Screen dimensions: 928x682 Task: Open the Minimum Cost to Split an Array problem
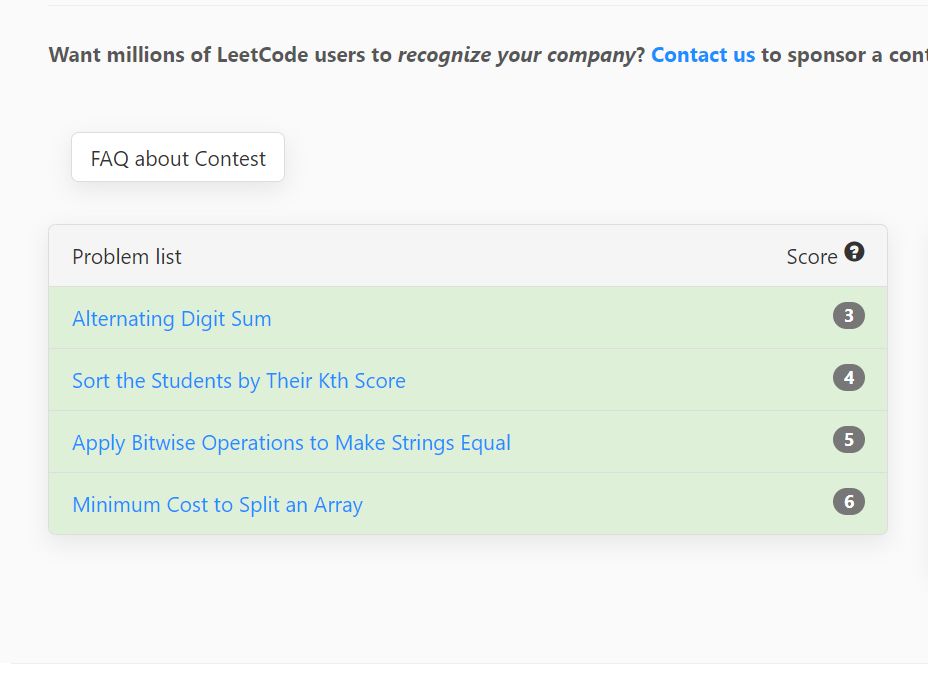click(x=217, y=505)
